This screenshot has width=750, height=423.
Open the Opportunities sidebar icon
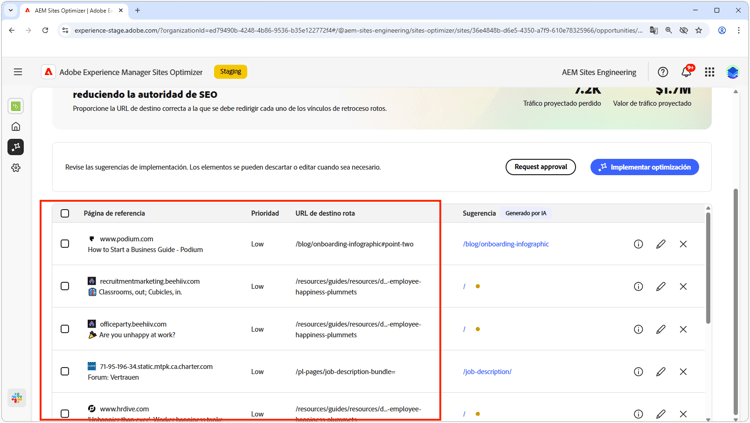tap(16, 147)
